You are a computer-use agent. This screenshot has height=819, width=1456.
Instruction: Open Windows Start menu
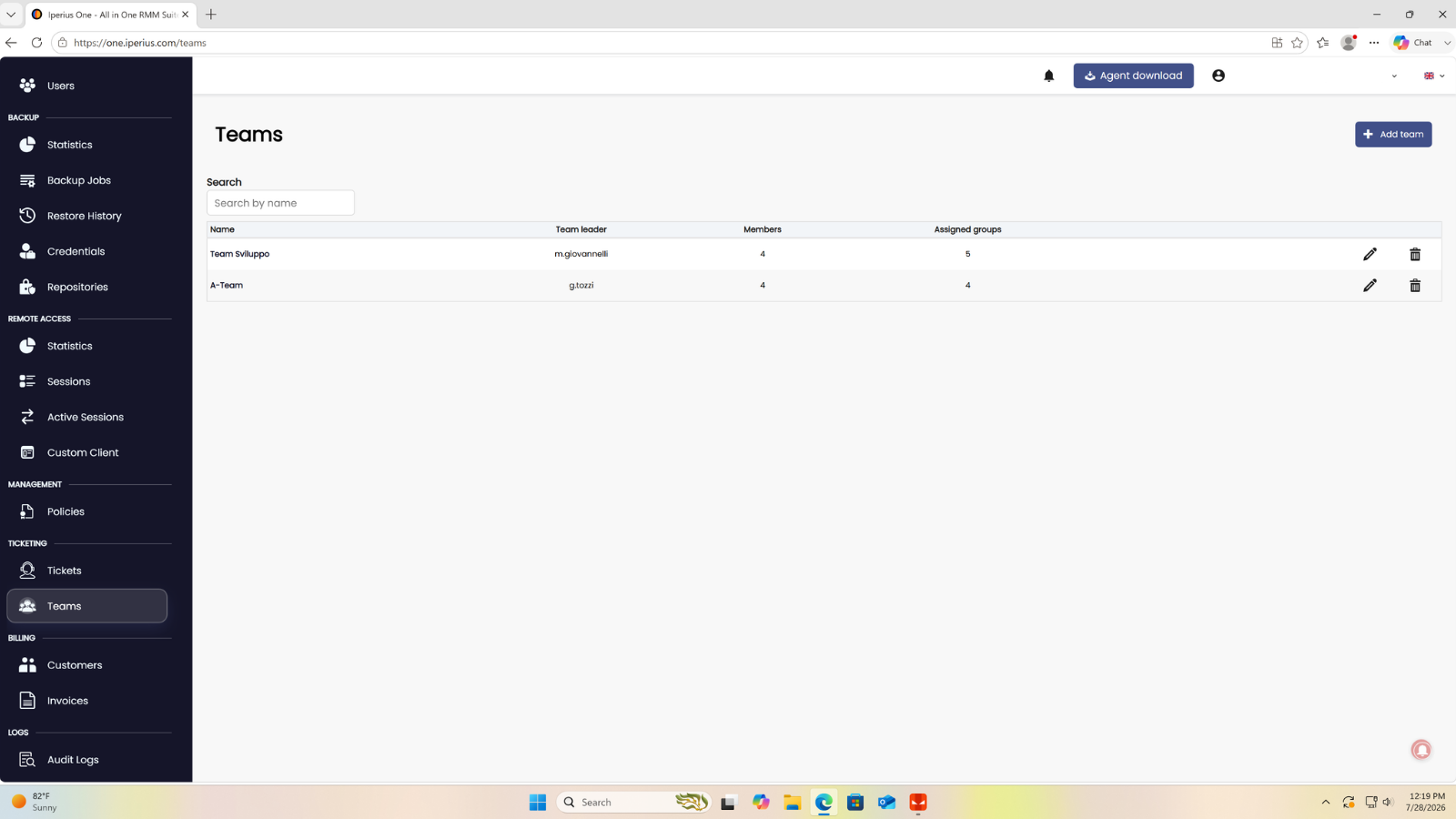538,802
